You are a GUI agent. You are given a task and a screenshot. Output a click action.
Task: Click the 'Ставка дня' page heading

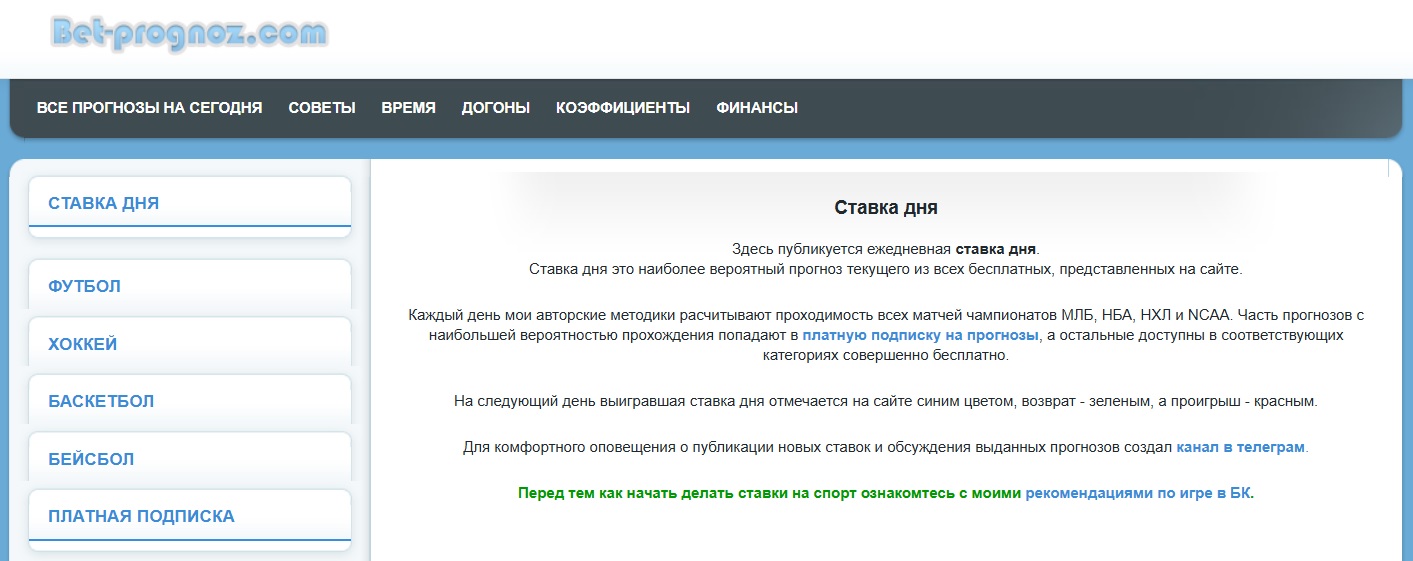coord(886,208)
